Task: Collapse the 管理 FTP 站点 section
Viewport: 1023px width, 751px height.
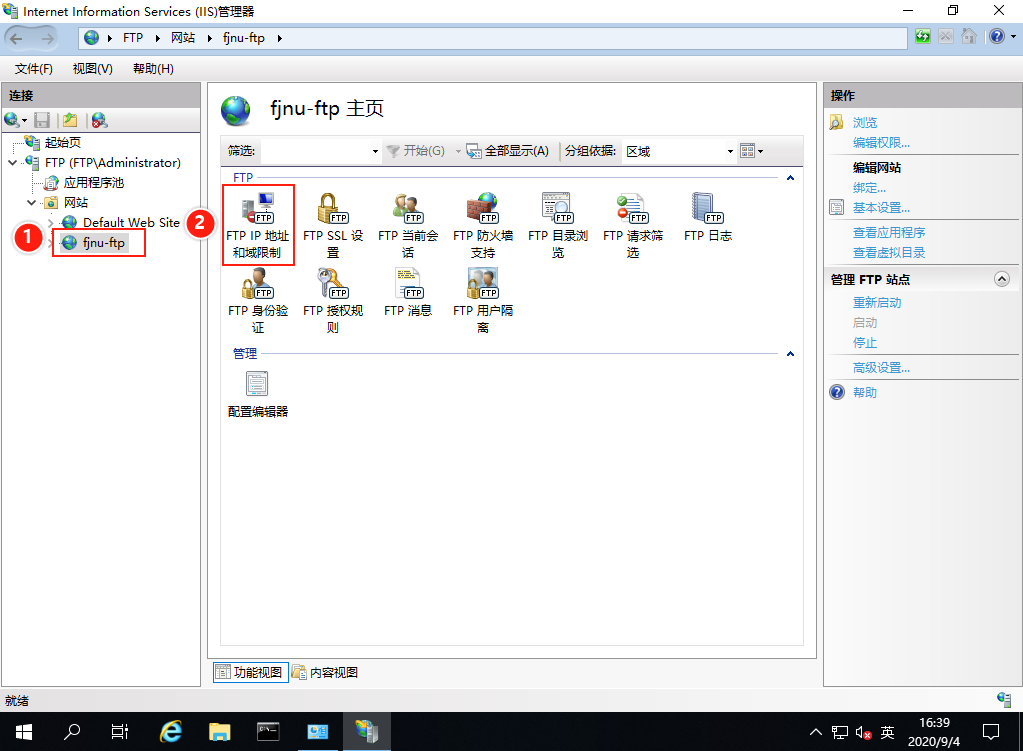Action: 1001,279
